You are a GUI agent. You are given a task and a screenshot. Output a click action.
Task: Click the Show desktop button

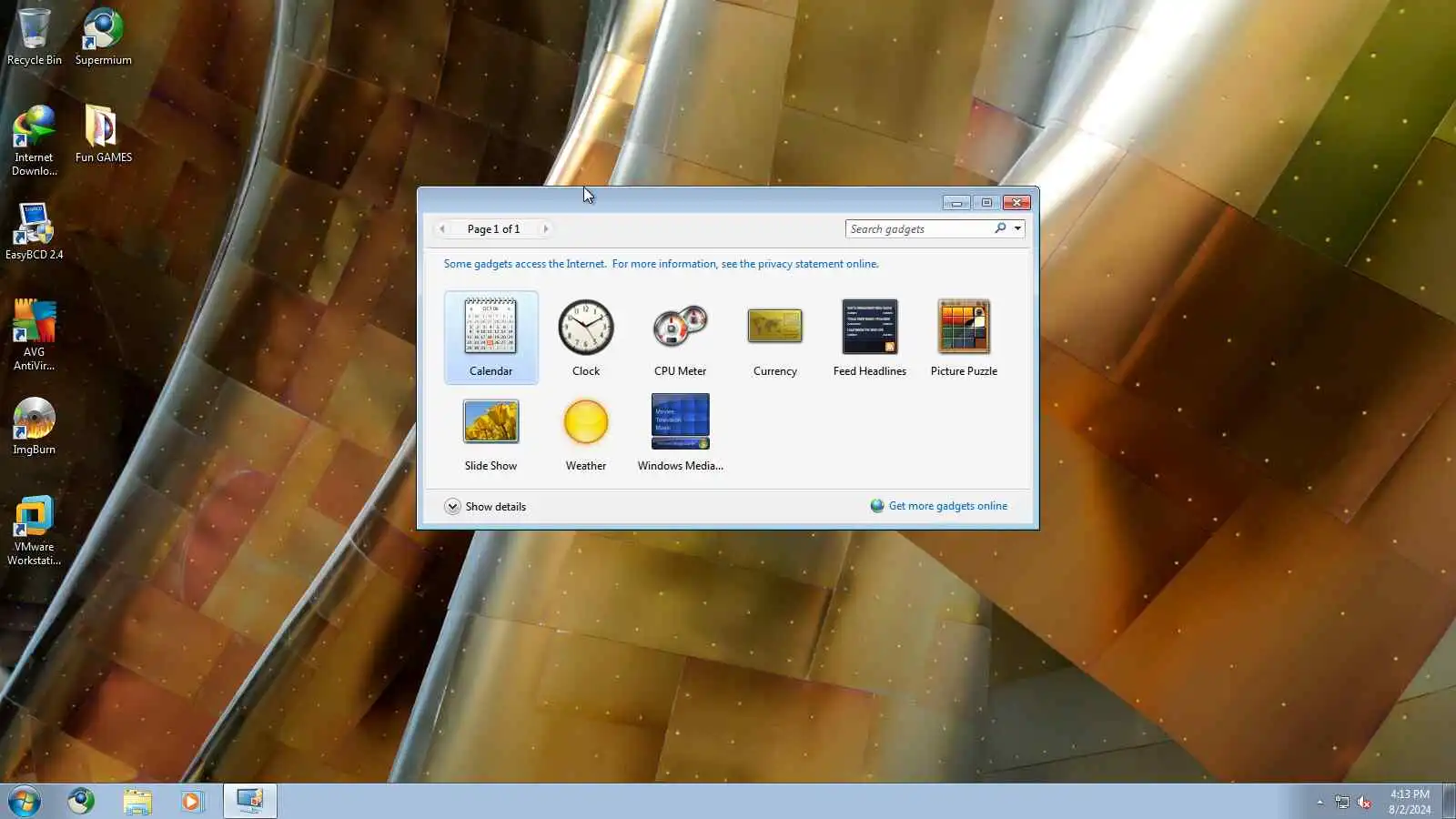tap(1449, 802)
